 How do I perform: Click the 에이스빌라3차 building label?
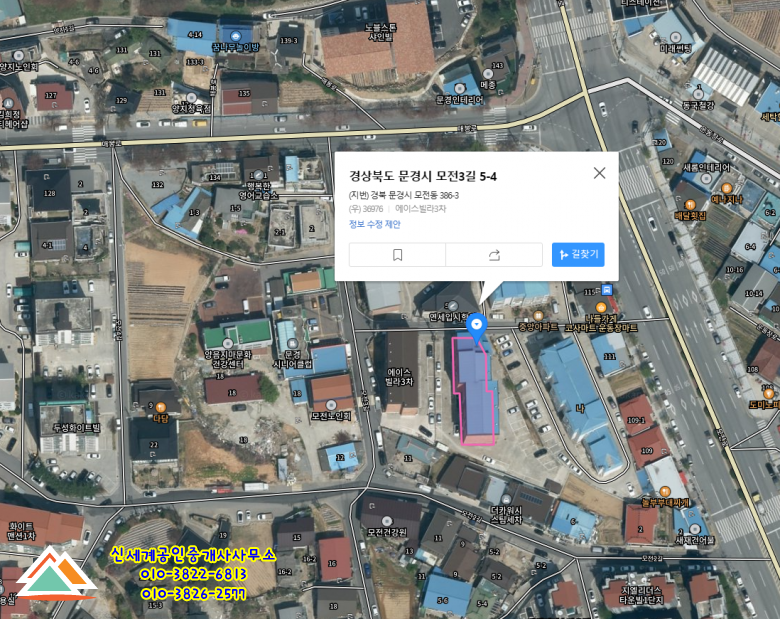[399, 377]
